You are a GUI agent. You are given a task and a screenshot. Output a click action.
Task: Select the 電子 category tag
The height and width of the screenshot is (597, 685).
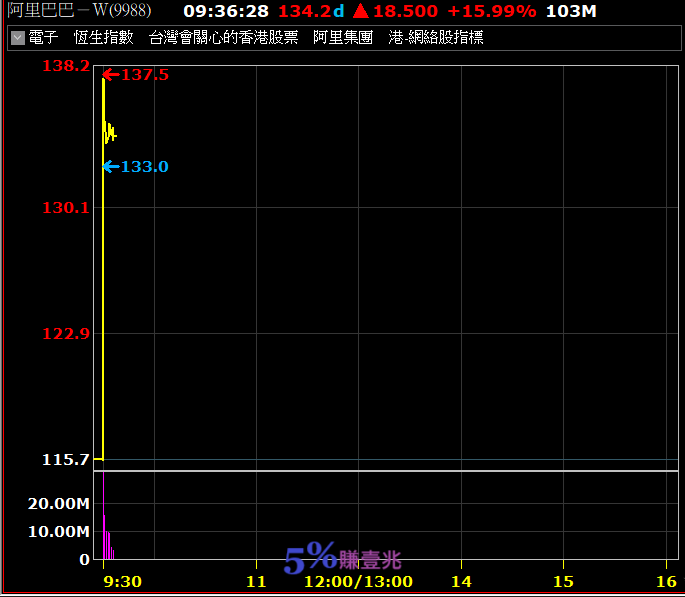43,38
